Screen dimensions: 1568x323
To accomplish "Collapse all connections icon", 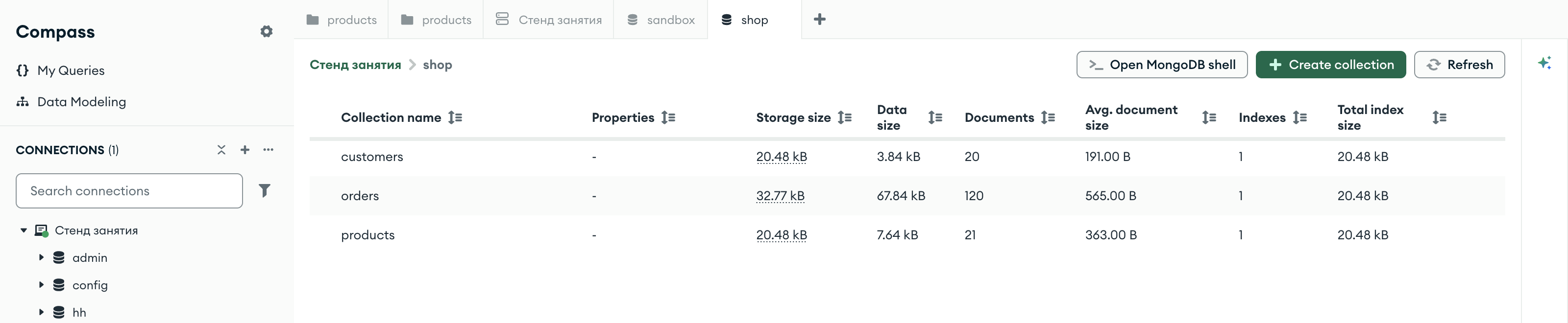I will click(221, 150).
